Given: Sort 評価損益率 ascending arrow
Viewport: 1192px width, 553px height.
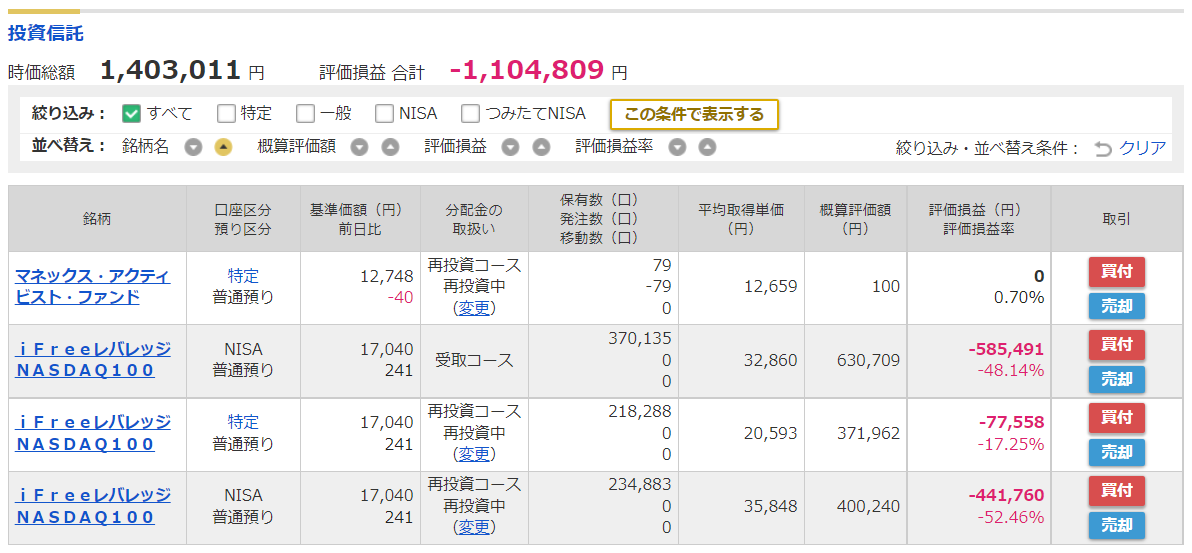Looking at the screenshot, I should pyautogui.click(x=707, y=148).
